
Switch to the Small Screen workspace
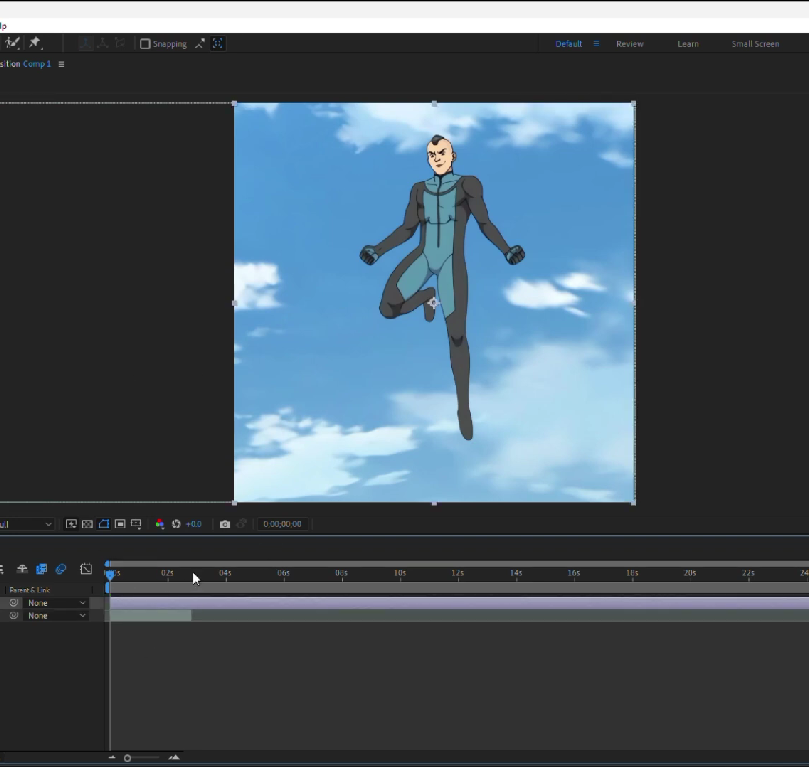click(x=755, y=44)
